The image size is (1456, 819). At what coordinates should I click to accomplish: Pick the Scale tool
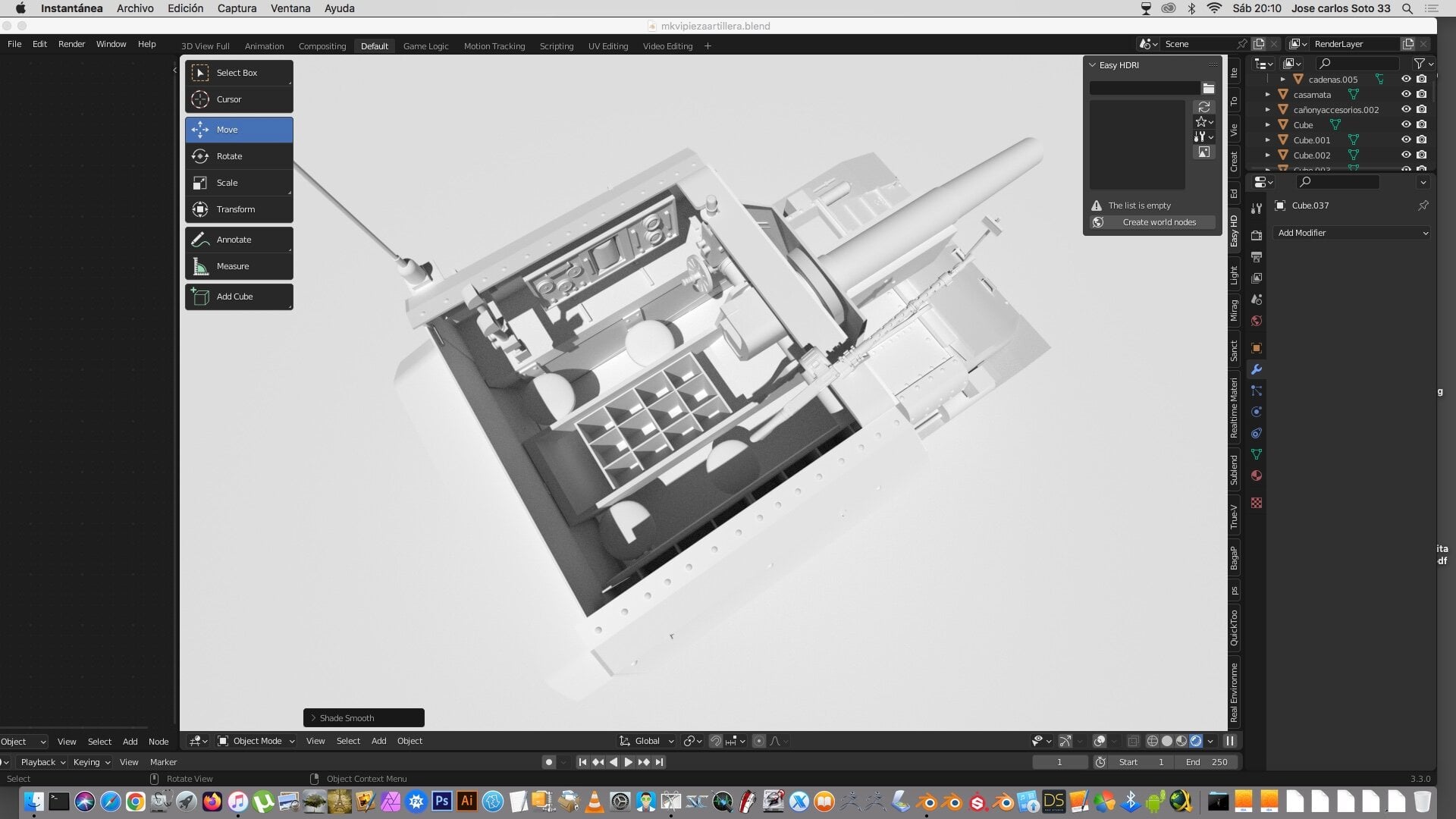tap(239, 183)
